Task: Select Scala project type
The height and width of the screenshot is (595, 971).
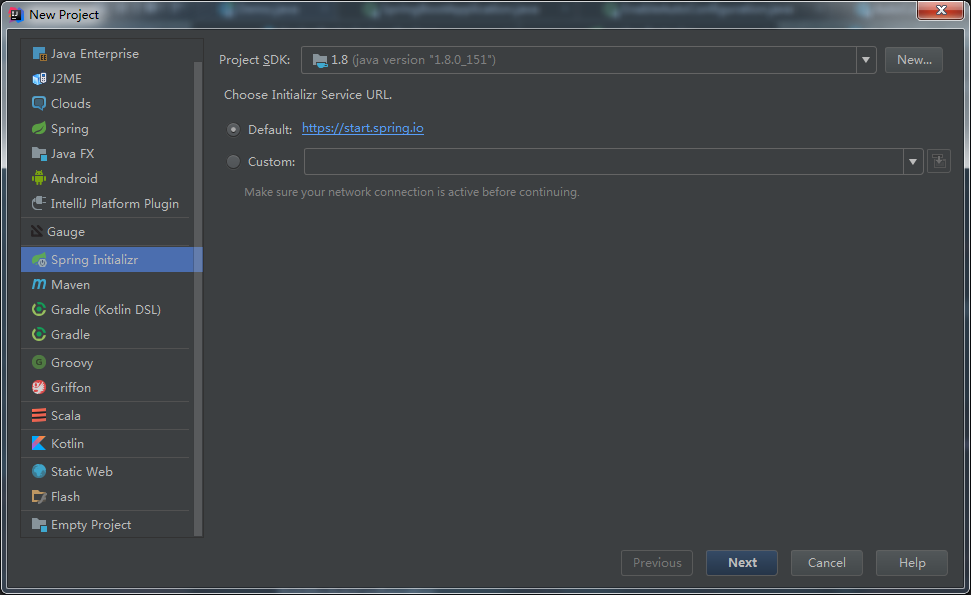Action: 108,415
